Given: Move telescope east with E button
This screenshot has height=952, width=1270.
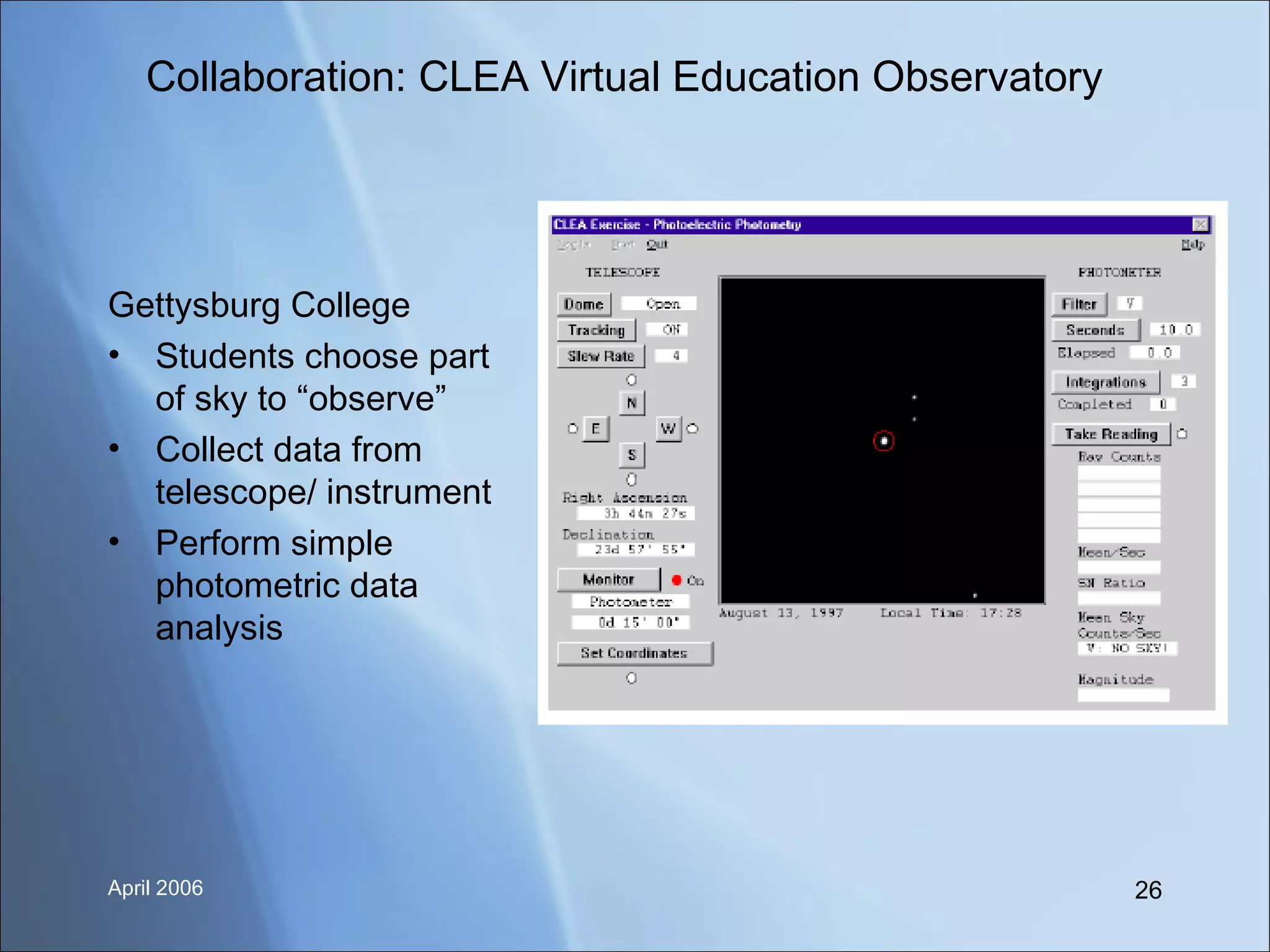Looking at the screenshot, I should point(596,429).
